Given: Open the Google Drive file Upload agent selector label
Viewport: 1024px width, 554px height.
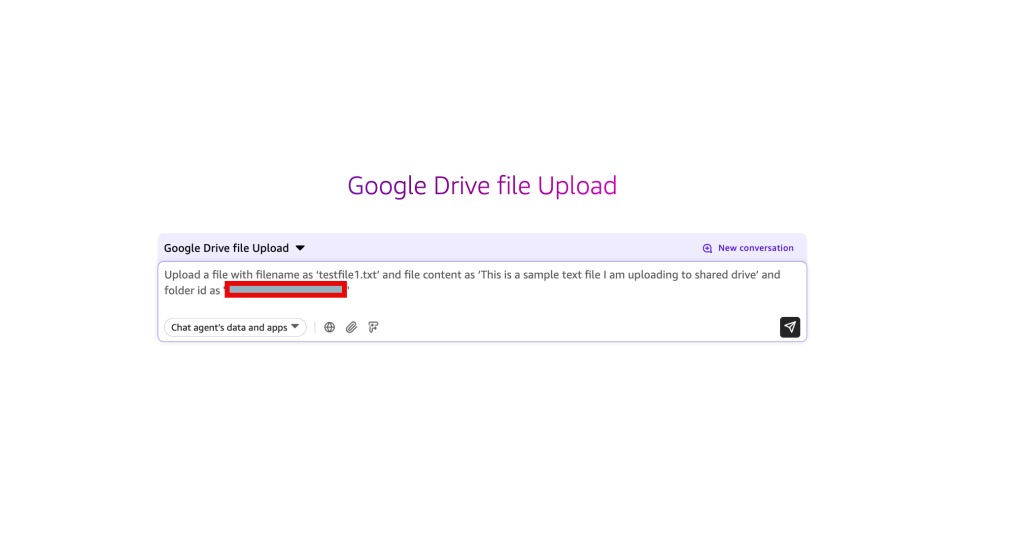Looking at the screenshot, I should [x=226, y=248].
